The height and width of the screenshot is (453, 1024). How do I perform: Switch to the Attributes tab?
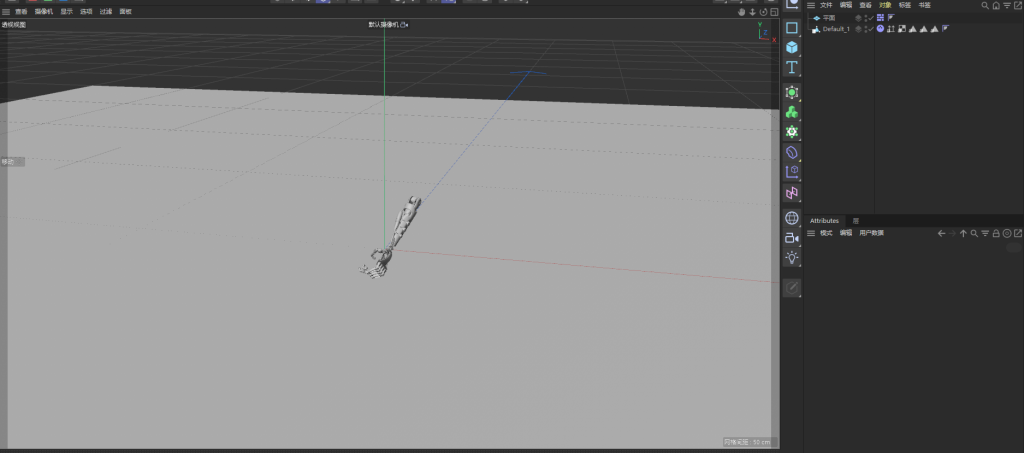click(x=825, y=220)
